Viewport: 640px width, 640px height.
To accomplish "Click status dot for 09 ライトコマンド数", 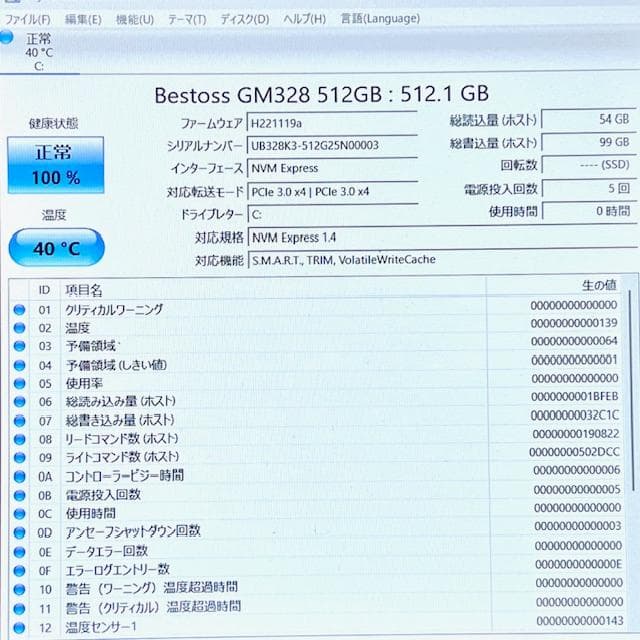I will tap(19, 458).
